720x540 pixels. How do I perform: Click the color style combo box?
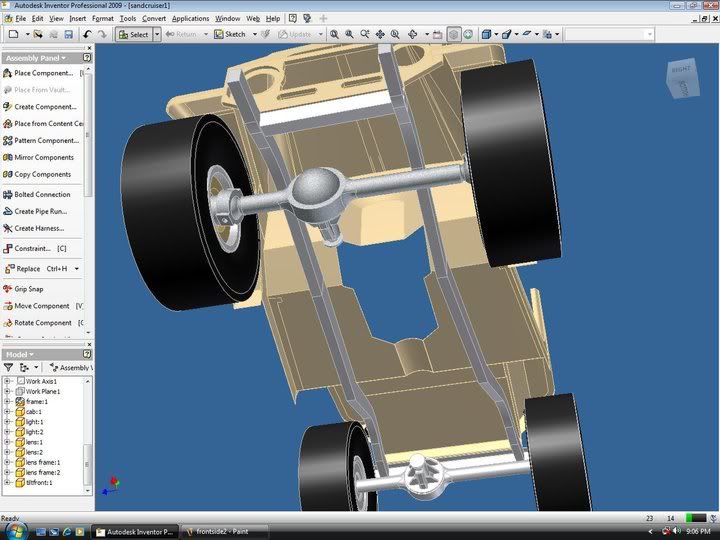tap(609, 34)
